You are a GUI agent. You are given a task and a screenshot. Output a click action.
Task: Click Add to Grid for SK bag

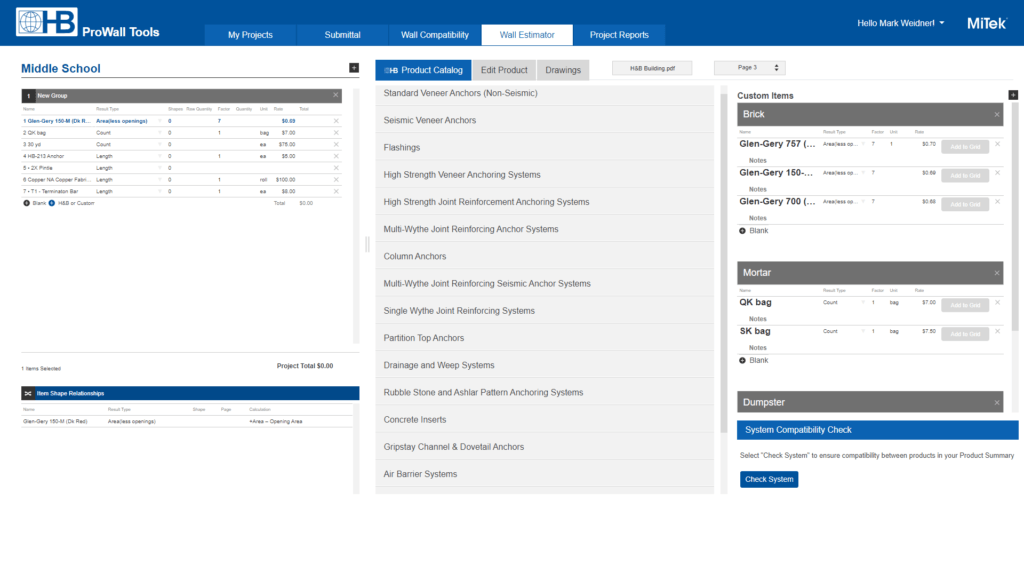(x=964, y=334)
